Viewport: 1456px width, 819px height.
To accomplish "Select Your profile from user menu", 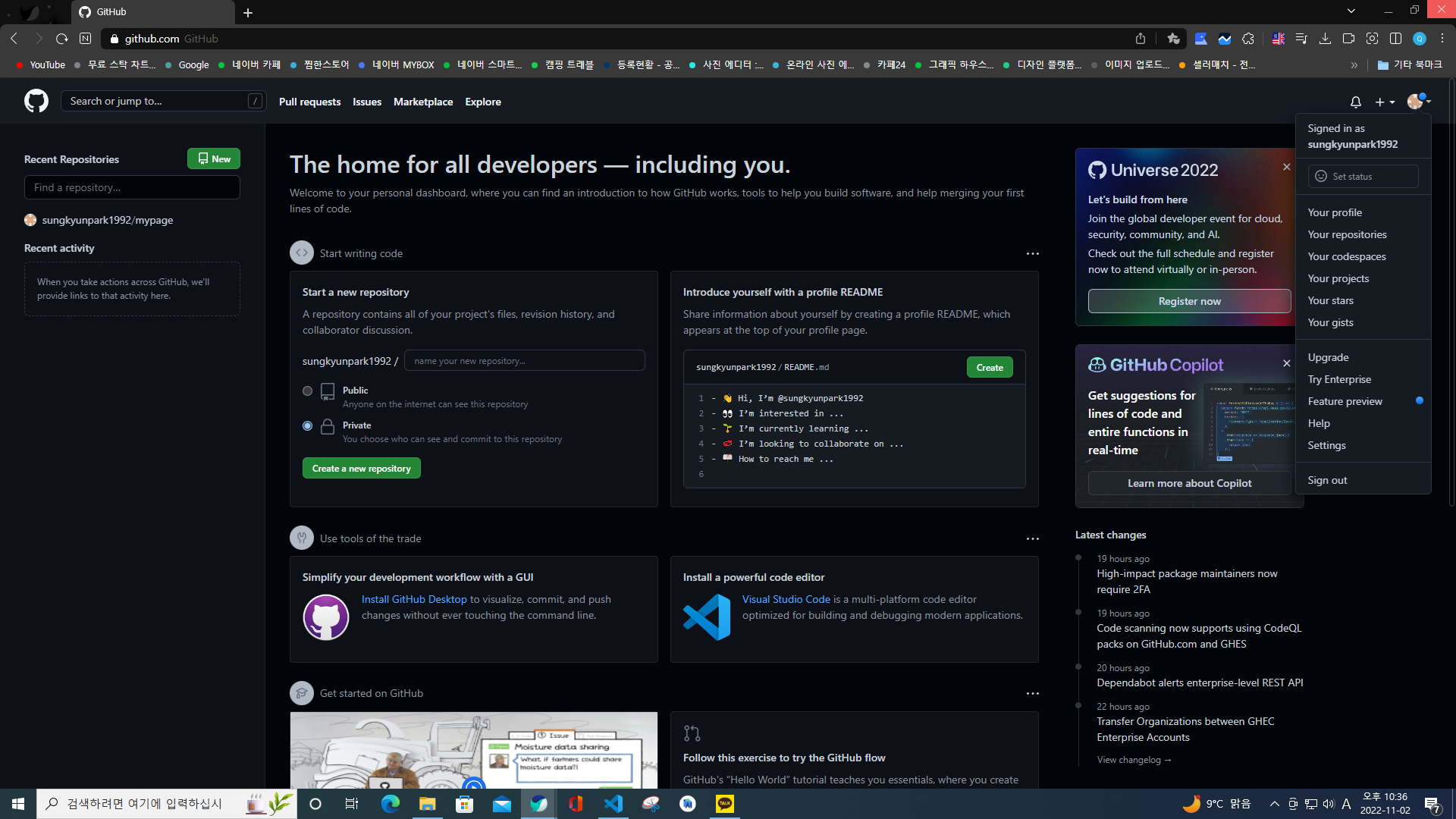I will pos(1363,212).
